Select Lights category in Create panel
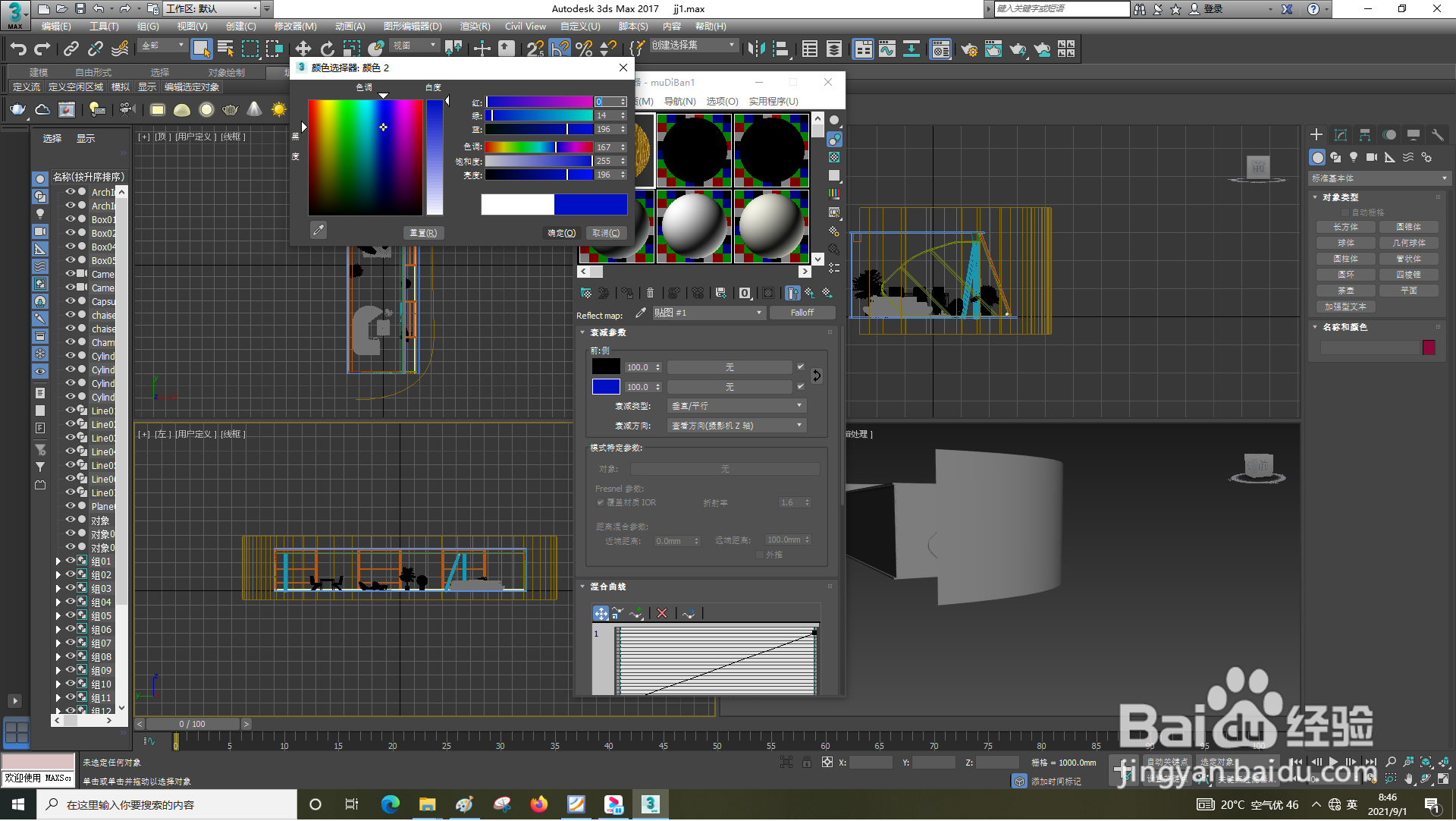Screen dimensions: 1456x821 tap(1354, 157)
